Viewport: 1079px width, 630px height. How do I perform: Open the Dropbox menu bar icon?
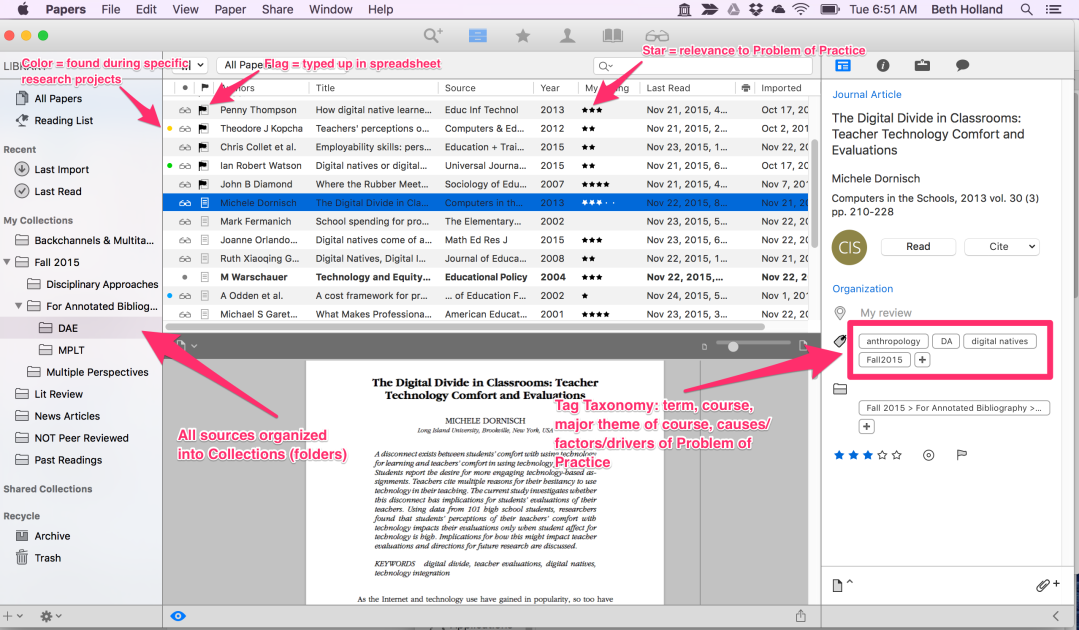point(756,9)
